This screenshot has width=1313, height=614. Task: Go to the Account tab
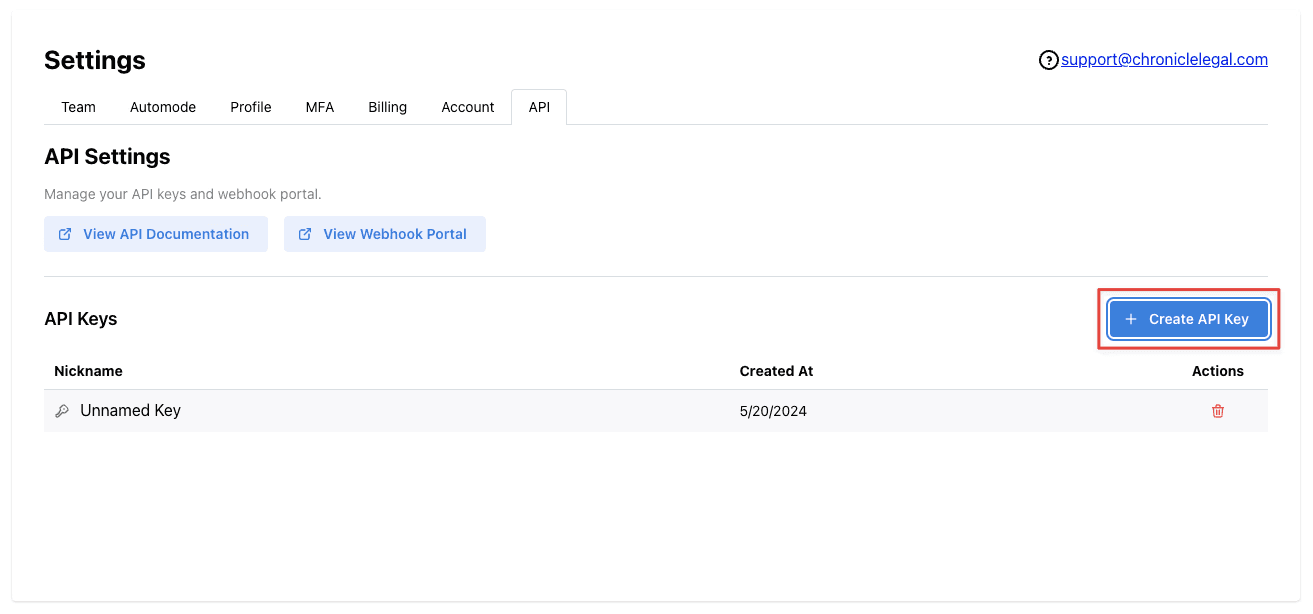pos(467,107)
